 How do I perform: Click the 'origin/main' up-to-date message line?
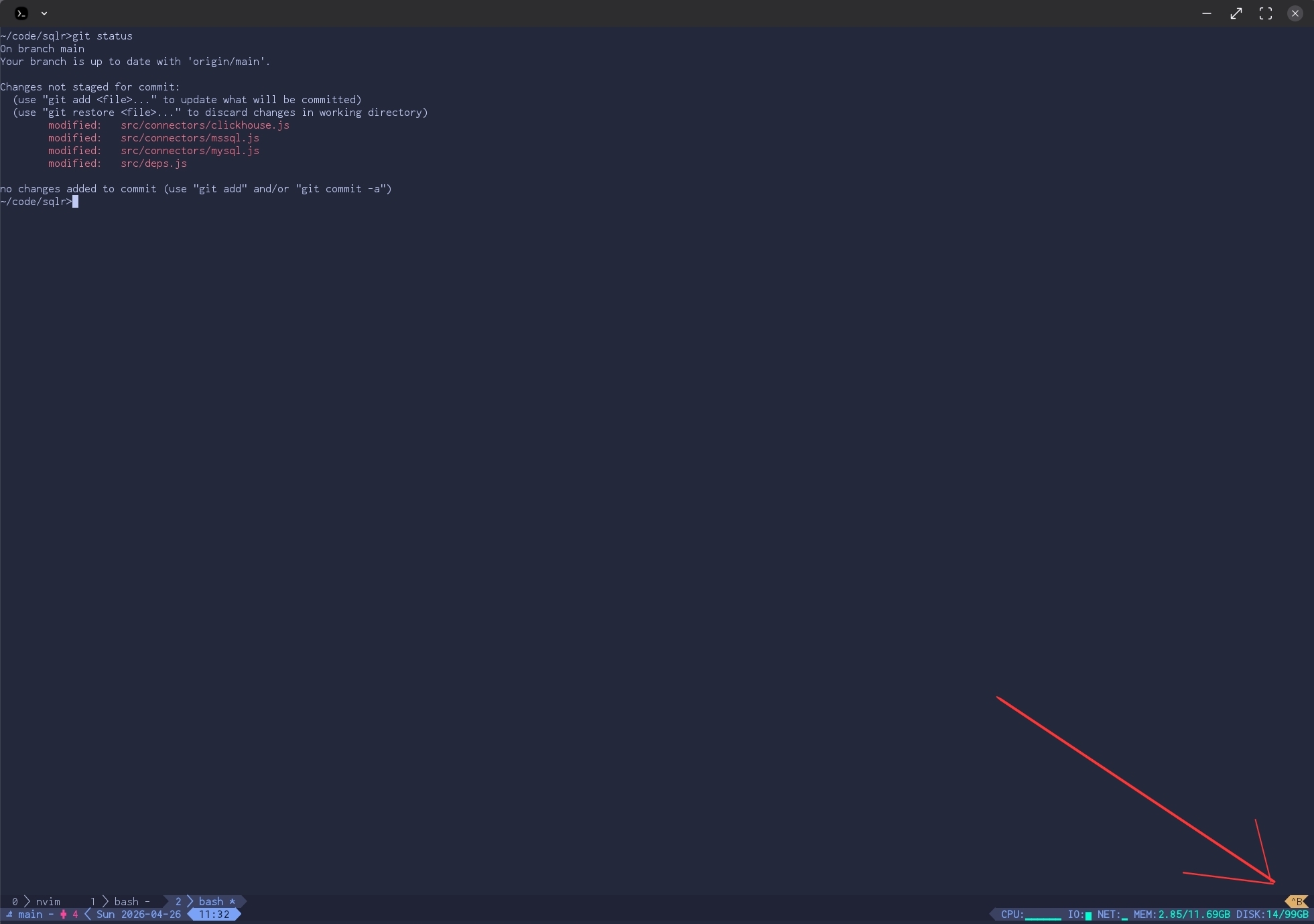135,62
